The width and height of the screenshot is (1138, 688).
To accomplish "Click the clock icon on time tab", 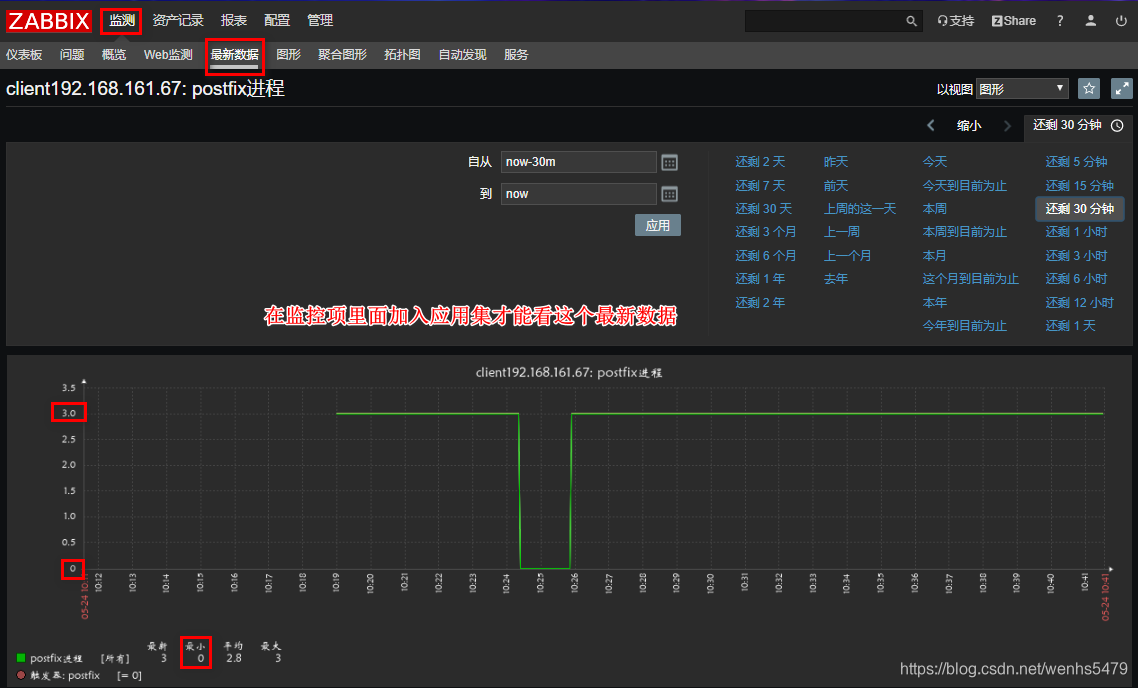I will pos(1118,126).
